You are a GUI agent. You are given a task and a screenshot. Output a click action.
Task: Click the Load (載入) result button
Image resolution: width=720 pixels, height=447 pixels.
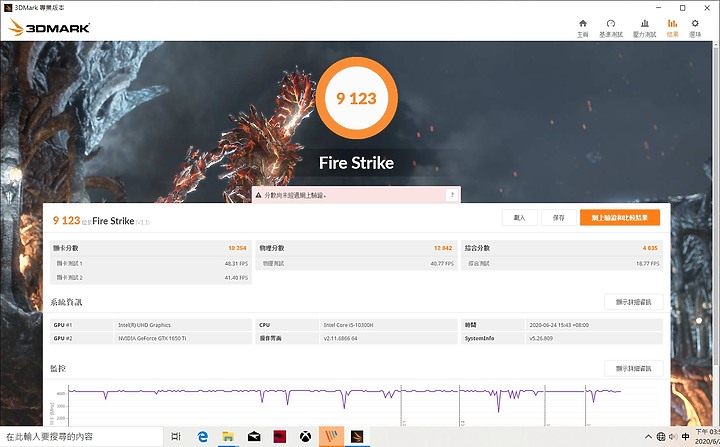(x=519, y=218)
